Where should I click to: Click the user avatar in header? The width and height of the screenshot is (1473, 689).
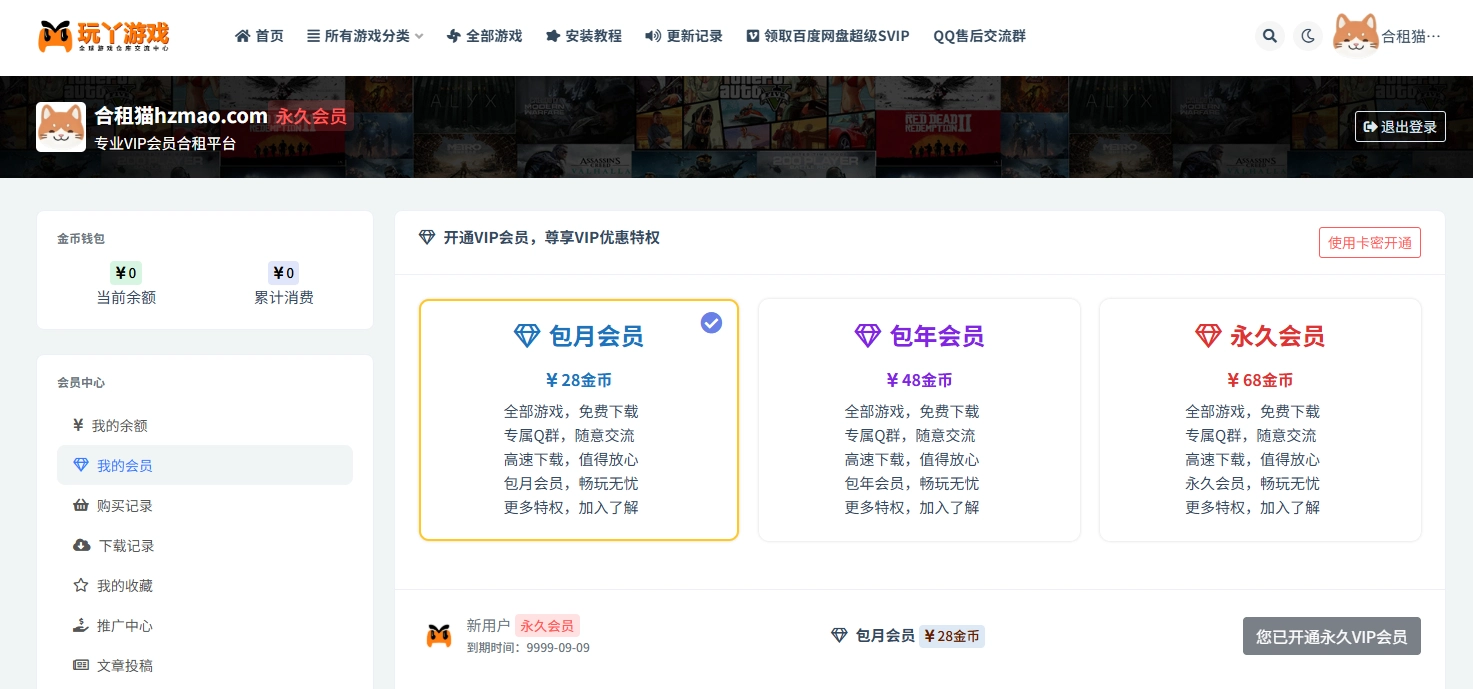click(x=1356, y=36)
